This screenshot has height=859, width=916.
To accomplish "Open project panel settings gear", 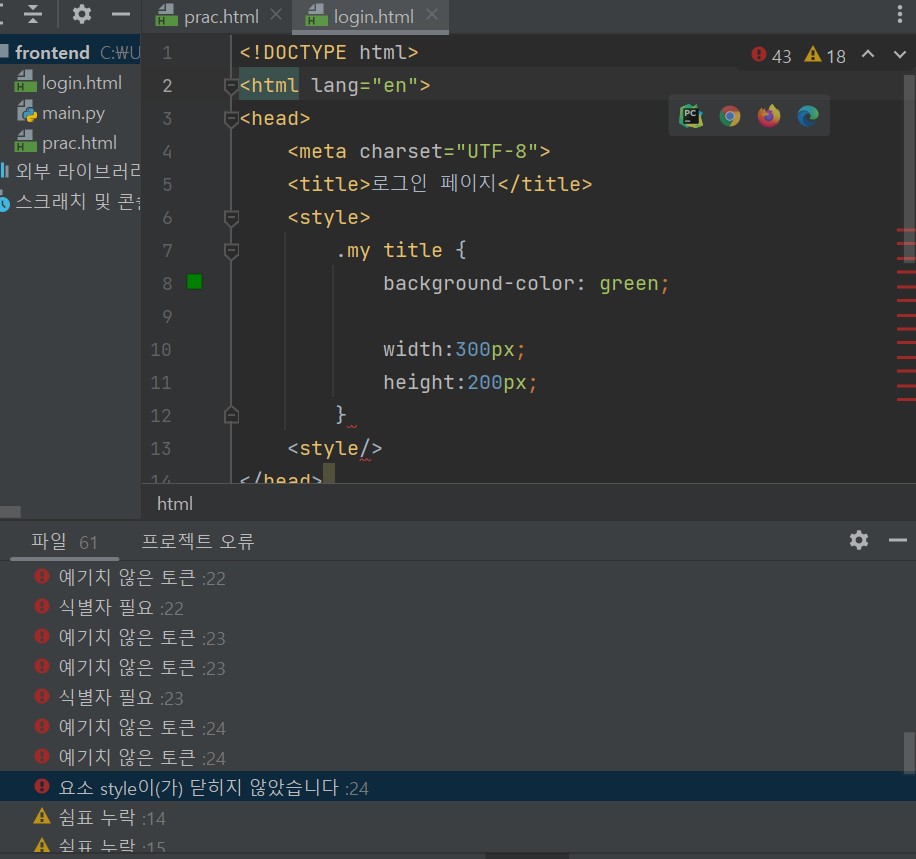I will pos(82,14).
